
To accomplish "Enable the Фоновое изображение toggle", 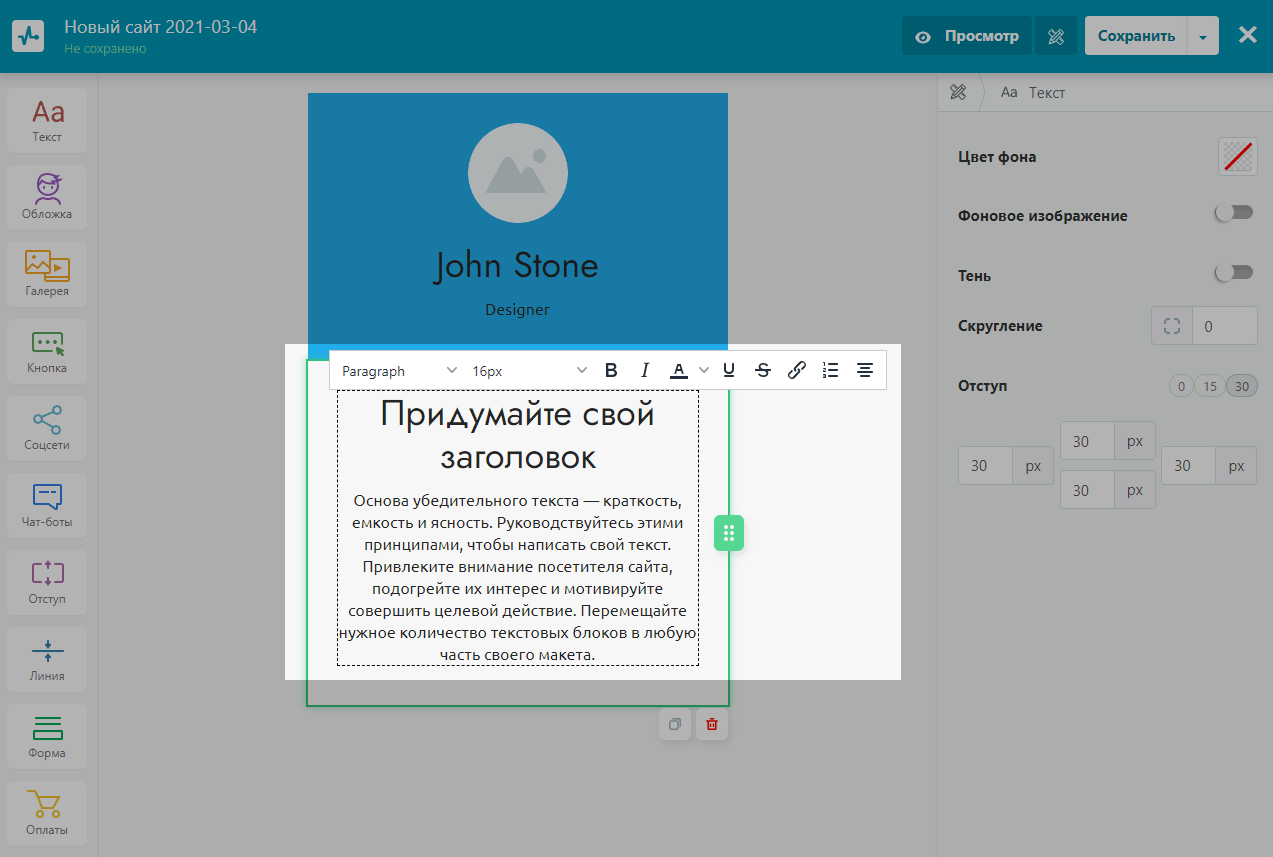I will [x=1233, y=213].
